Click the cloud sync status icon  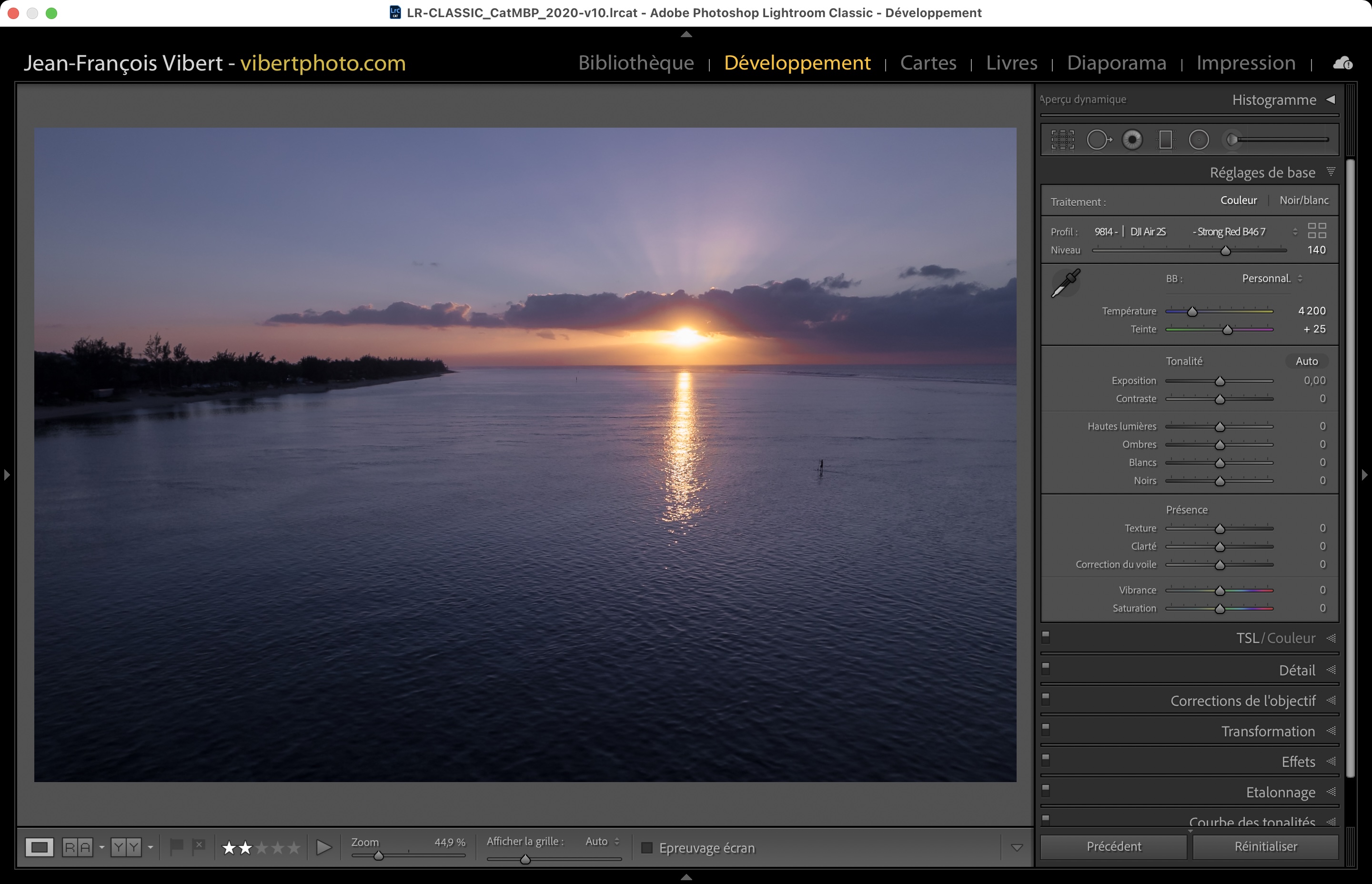1343,63
